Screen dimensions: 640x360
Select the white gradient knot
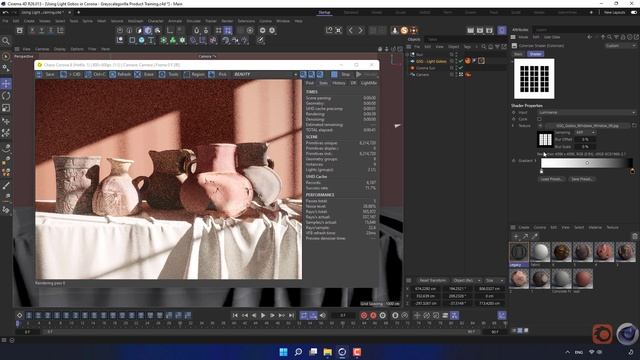(x=542, y=171)
